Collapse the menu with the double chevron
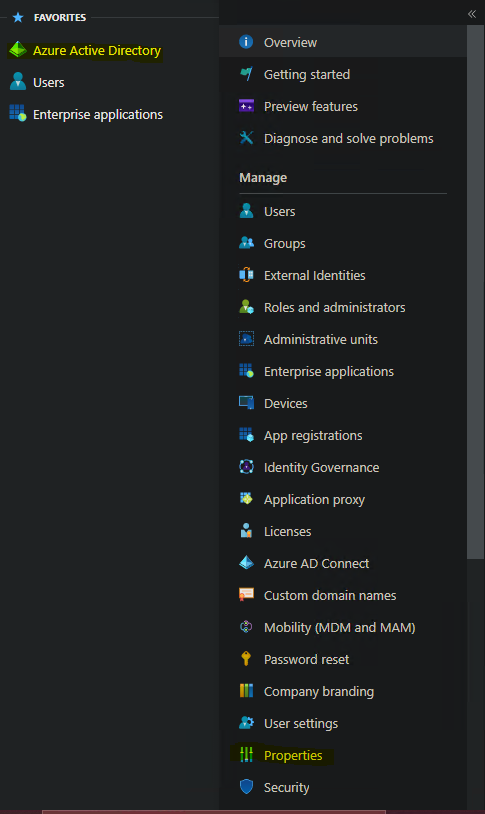Viewport: 485px width, 814px height. 471,14
